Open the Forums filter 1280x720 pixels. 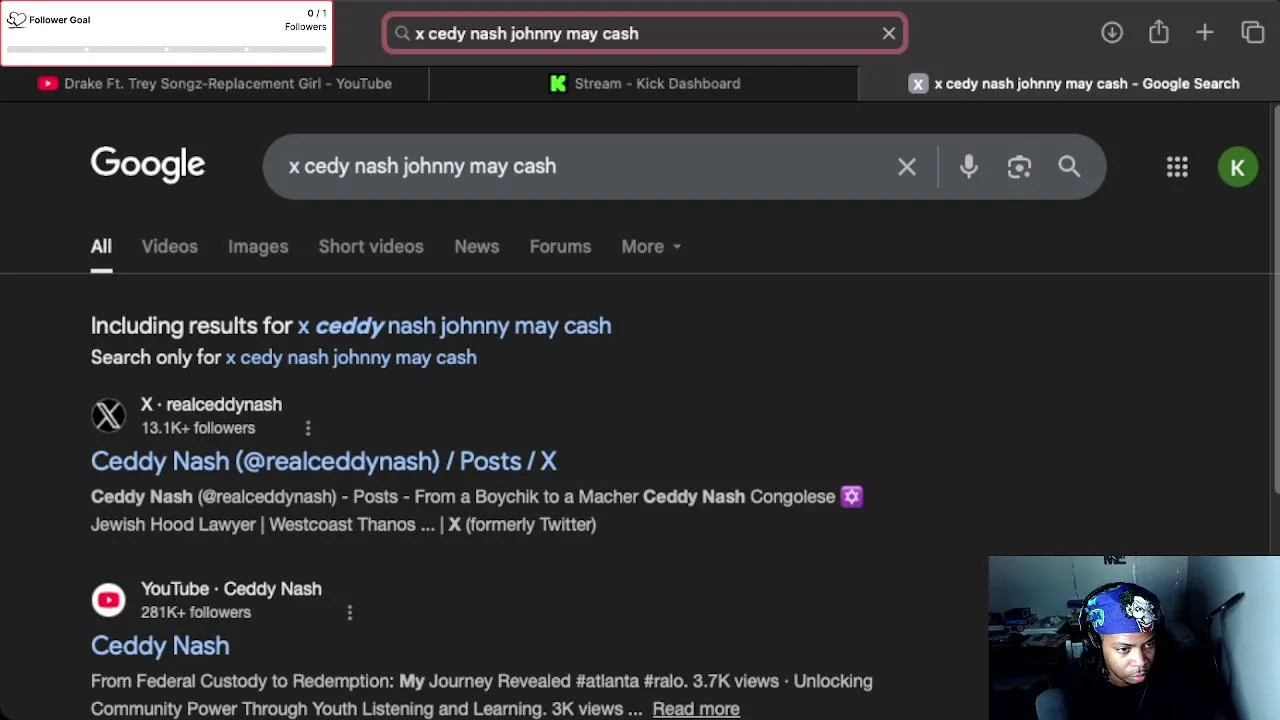(560, 247)
